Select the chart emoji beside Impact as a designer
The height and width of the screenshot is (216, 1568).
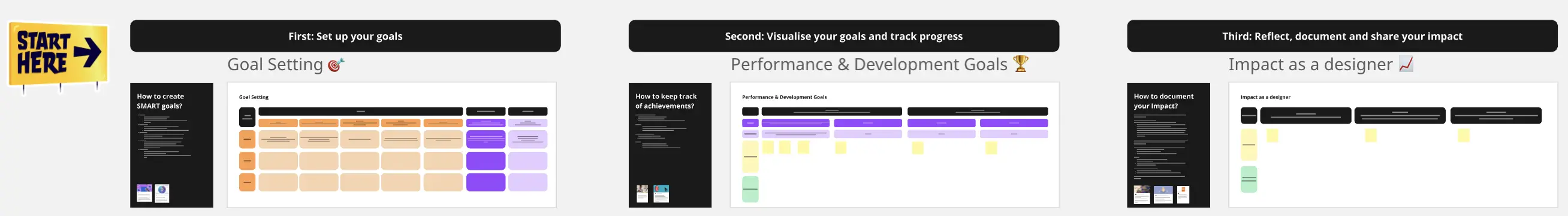(1406, 64)
